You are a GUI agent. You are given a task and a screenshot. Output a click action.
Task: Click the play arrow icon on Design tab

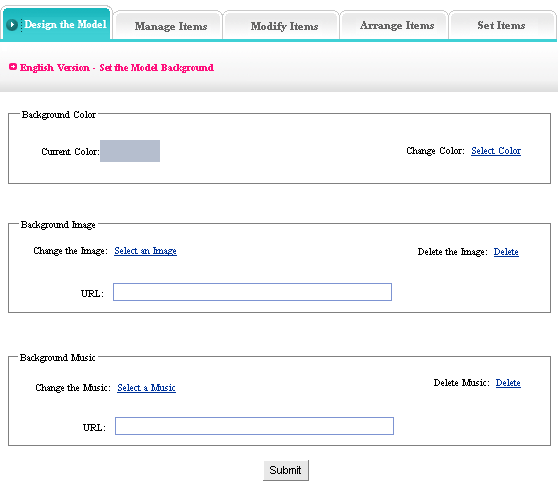point(12,25)
